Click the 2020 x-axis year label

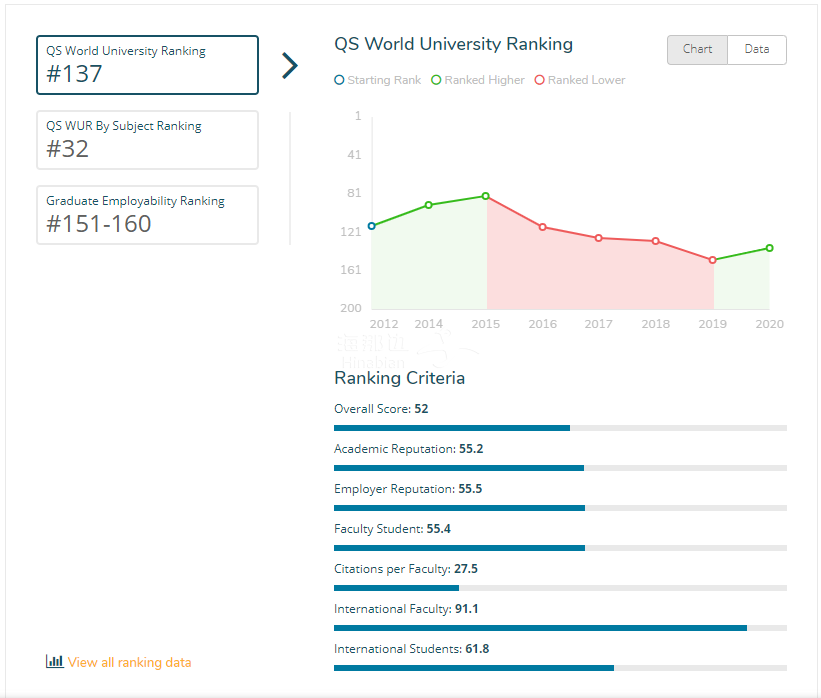point(770,324)
